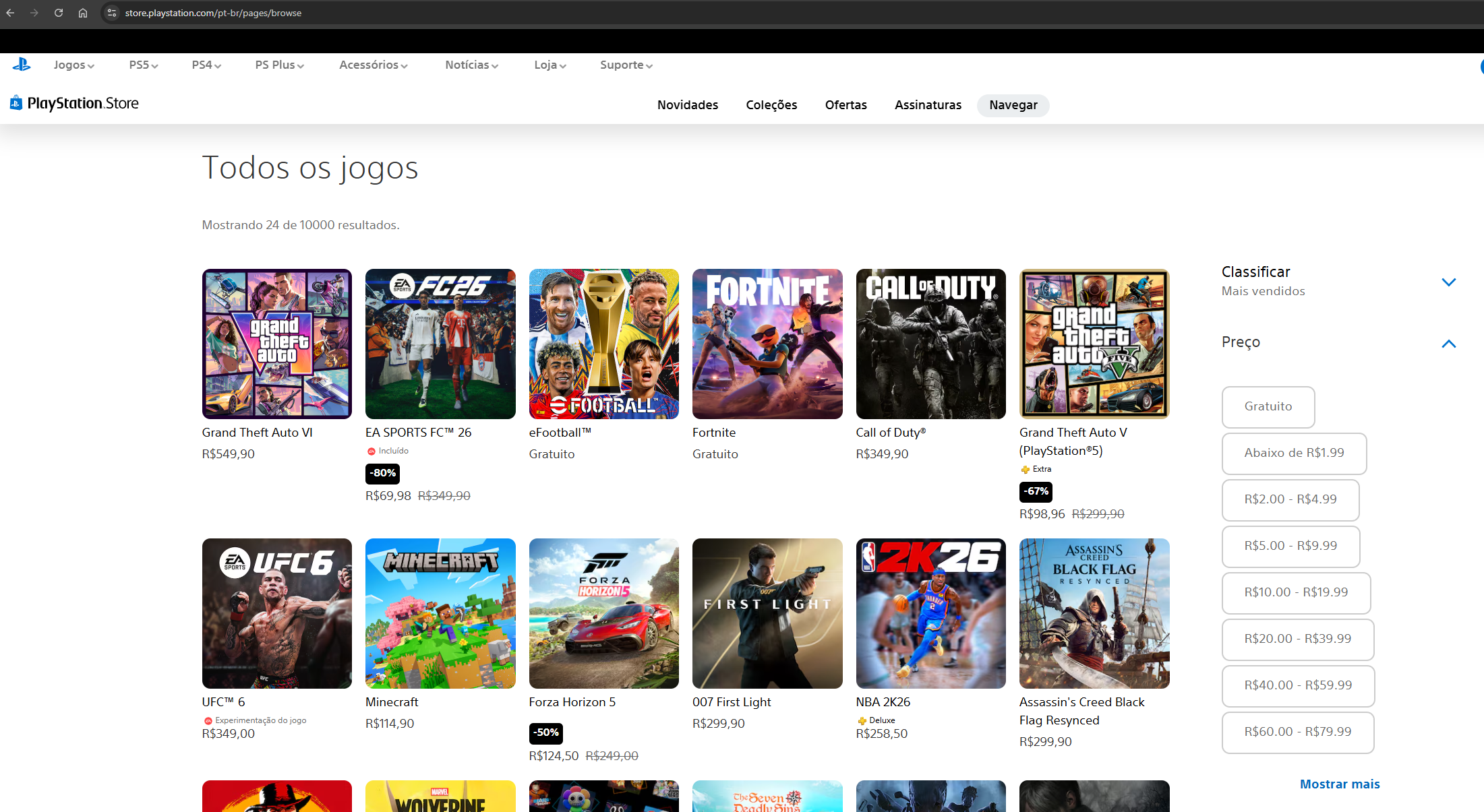
Task: Click the PS Plus Extra badge icon
Action: (x=1026, y=470)
